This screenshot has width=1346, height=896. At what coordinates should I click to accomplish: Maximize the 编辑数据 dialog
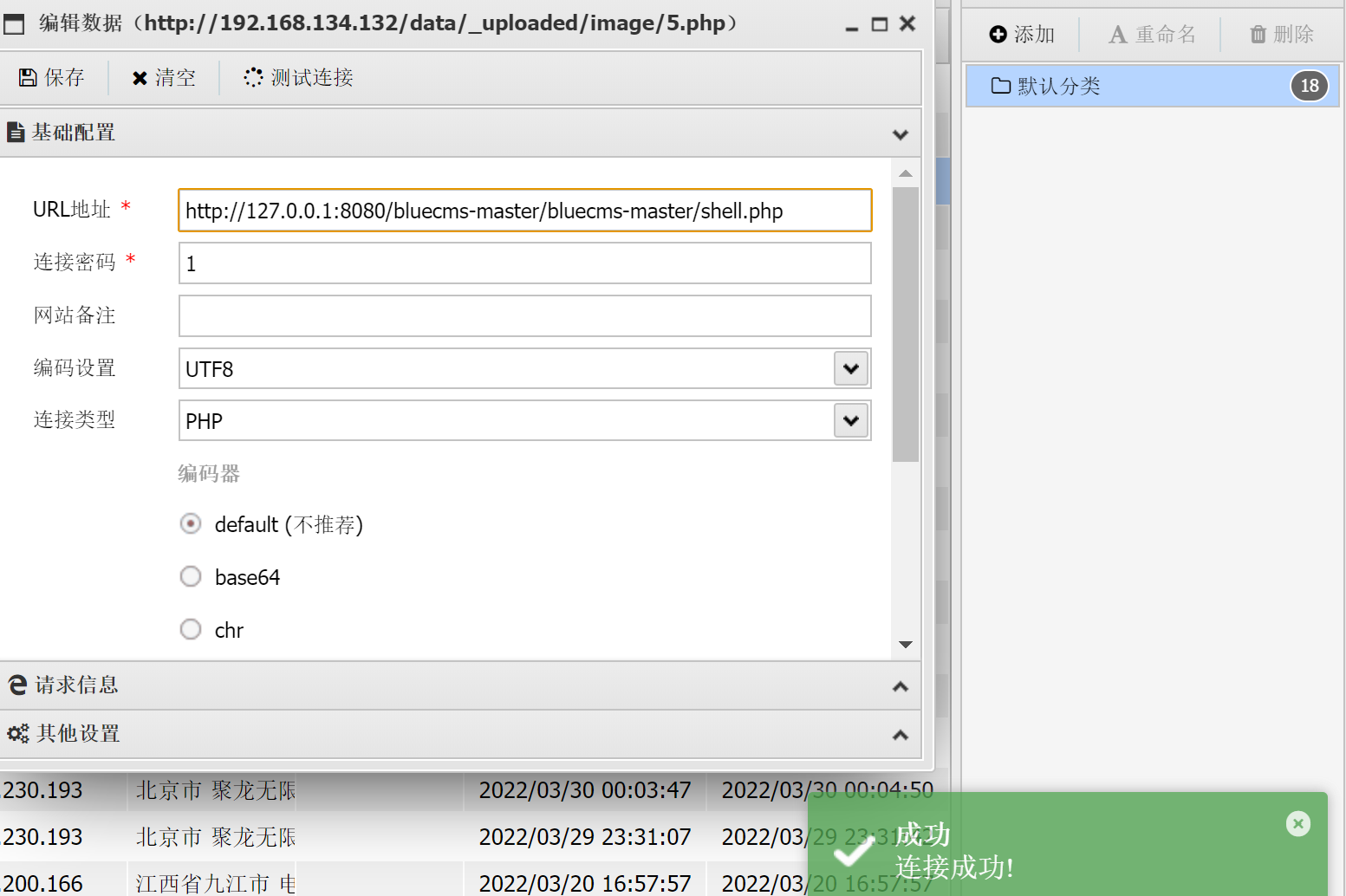tap(880, 24)
